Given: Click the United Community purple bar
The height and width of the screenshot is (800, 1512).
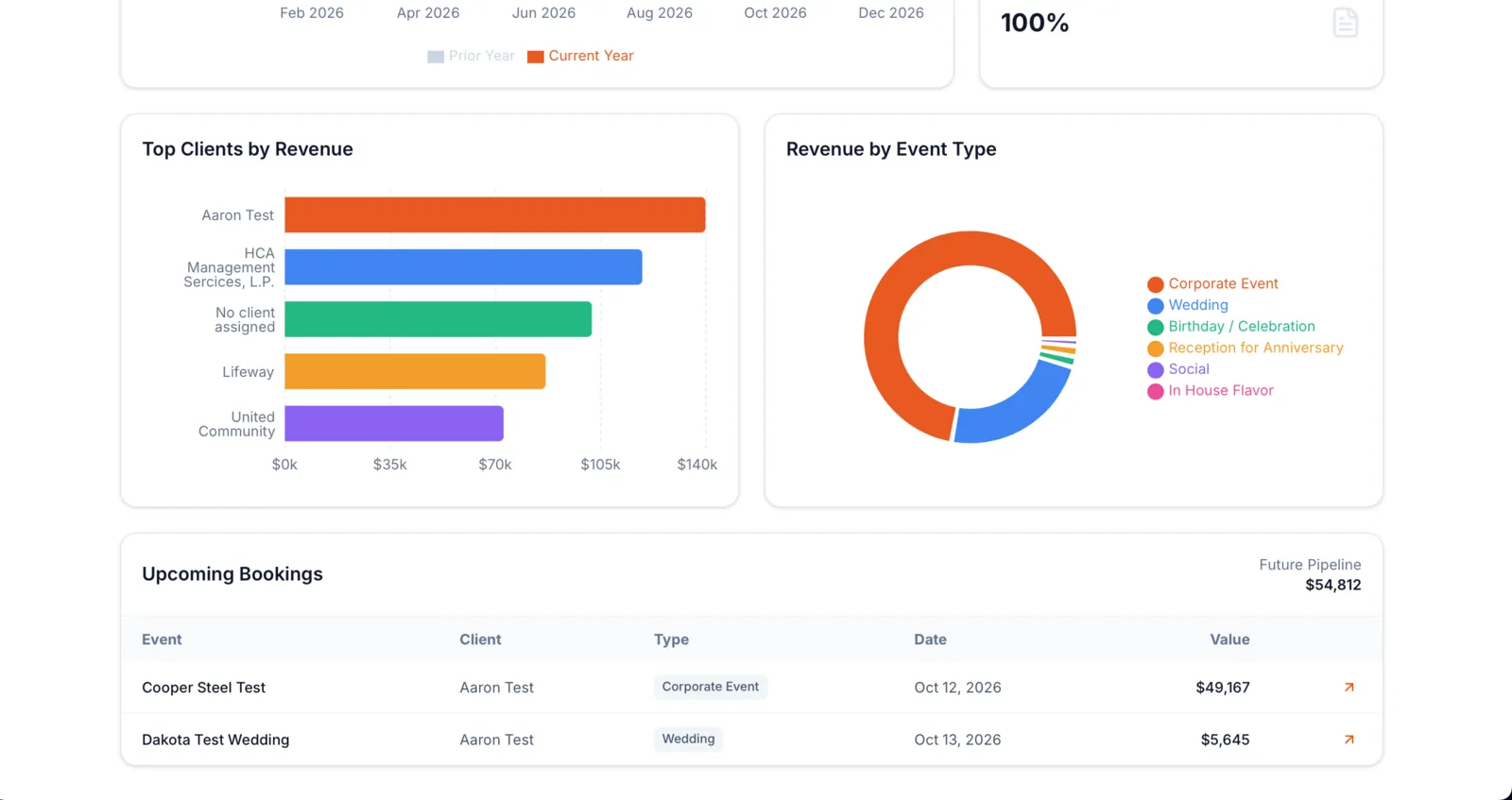Looking at the screenshot, I should pos(394,423).
